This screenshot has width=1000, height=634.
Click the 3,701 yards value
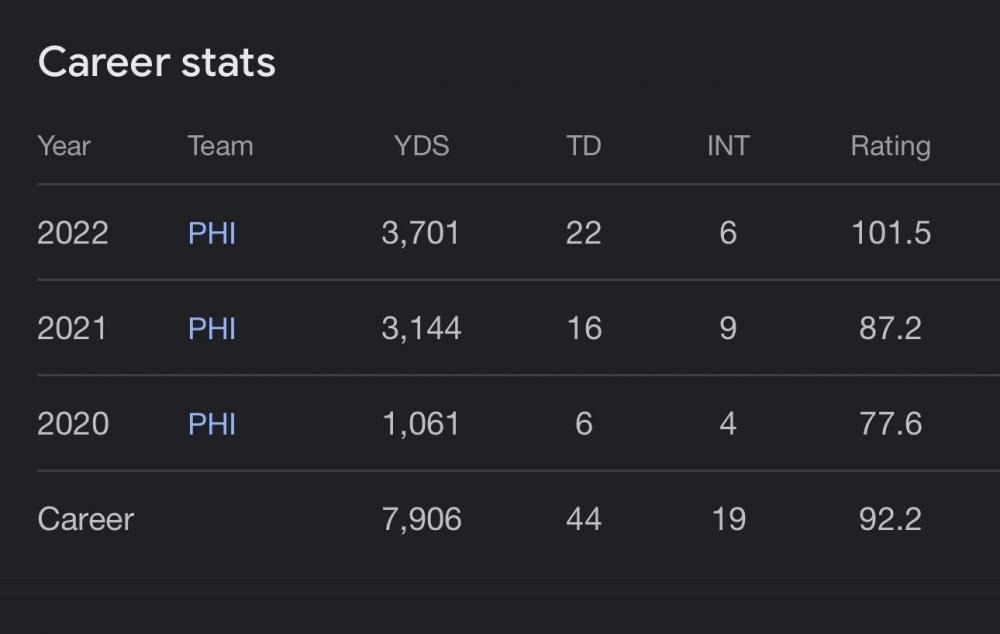click(x=421, y=233)
